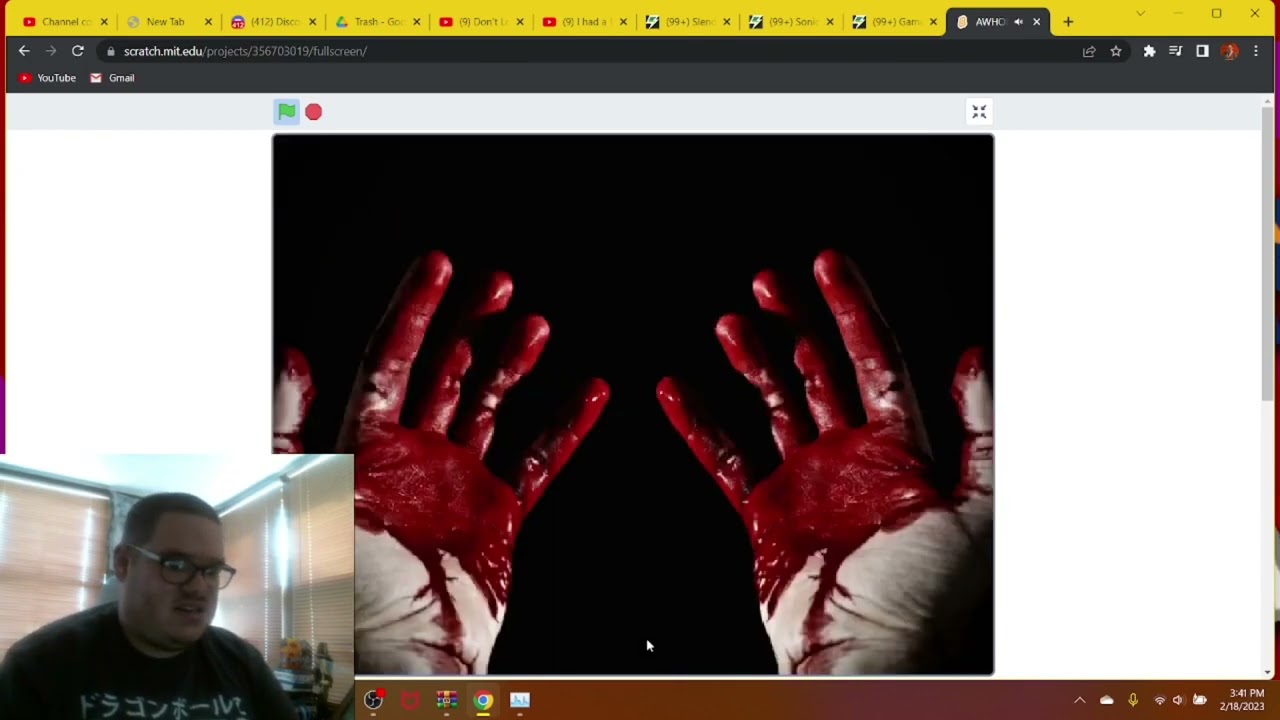View site information via the lock icon
Image resolution: width=1280 pixels, height=720 pixels.
click(x=110, y=51)
